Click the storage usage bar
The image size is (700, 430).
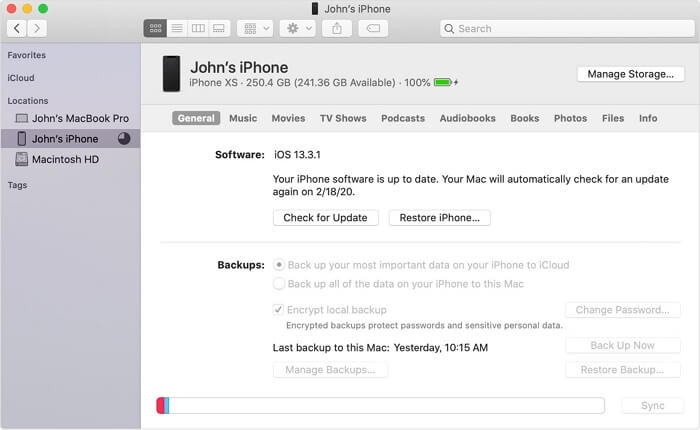click(380, 405)
